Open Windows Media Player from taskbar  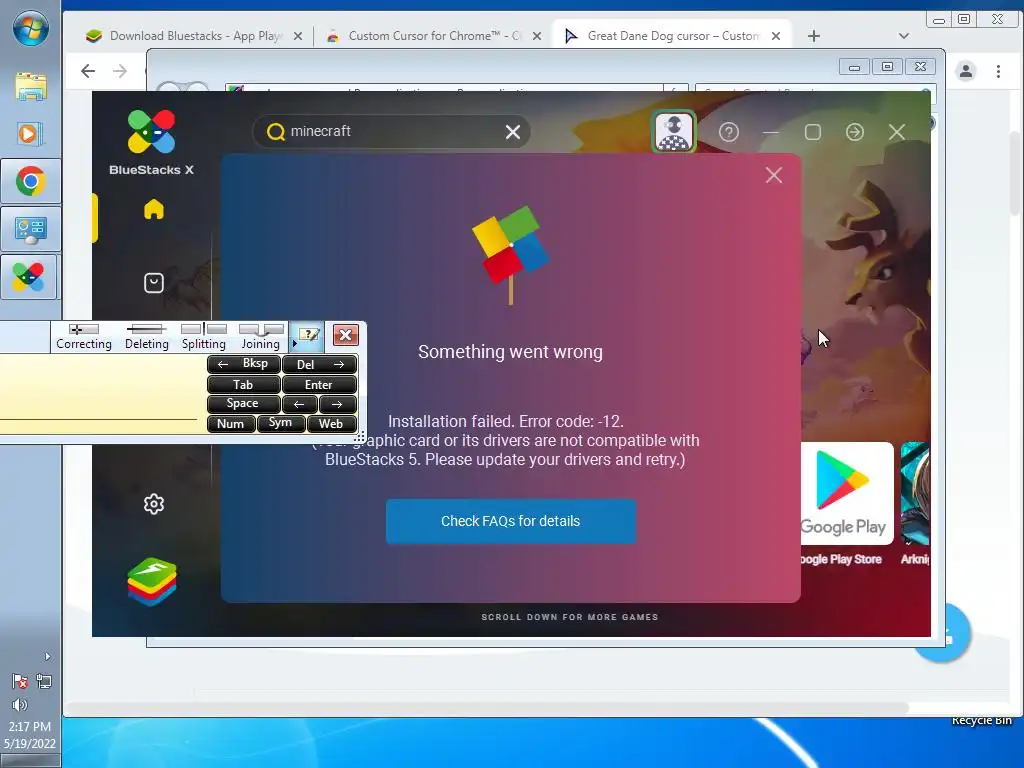[x=29, y=134]
